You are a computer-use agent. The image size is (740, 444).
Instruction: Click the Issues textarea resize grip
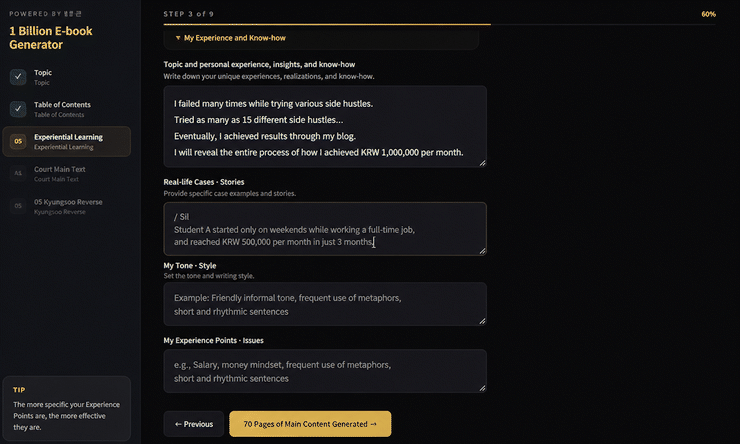pyautogui.click(x=482, y=388)
